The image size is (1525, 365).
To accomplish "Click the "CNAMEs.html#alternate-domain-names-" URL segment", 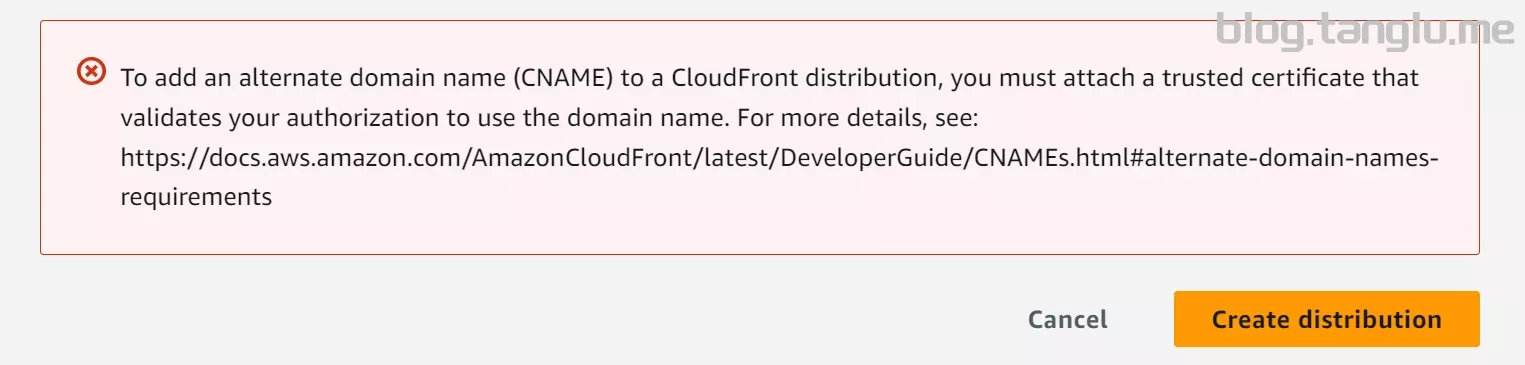I will coord(1201,158).
